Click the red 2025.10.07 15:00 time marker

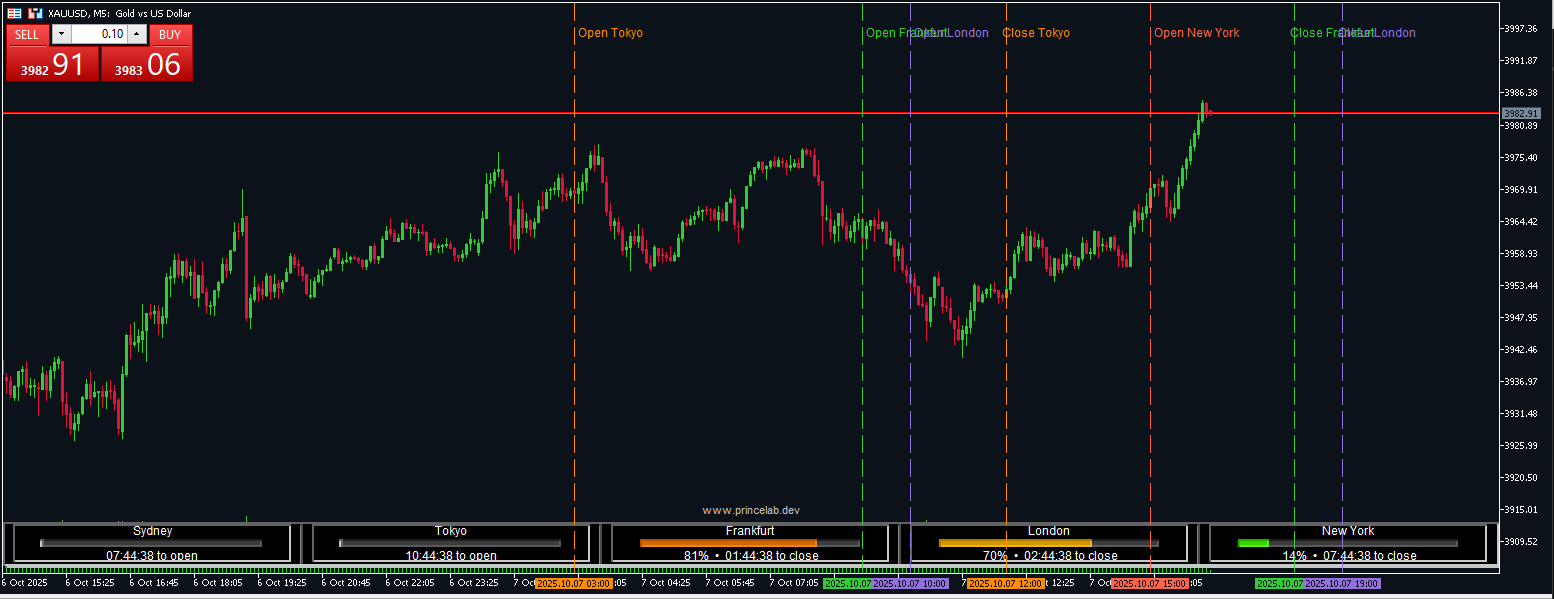pyautogui.click(x=1150, y=583)
